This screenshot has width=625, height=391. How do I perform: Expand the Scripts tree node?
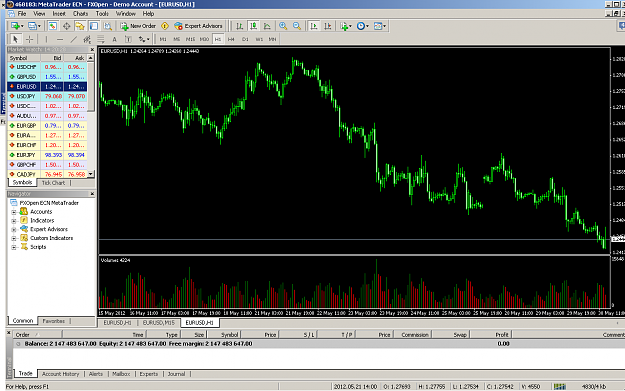(14, 247)
